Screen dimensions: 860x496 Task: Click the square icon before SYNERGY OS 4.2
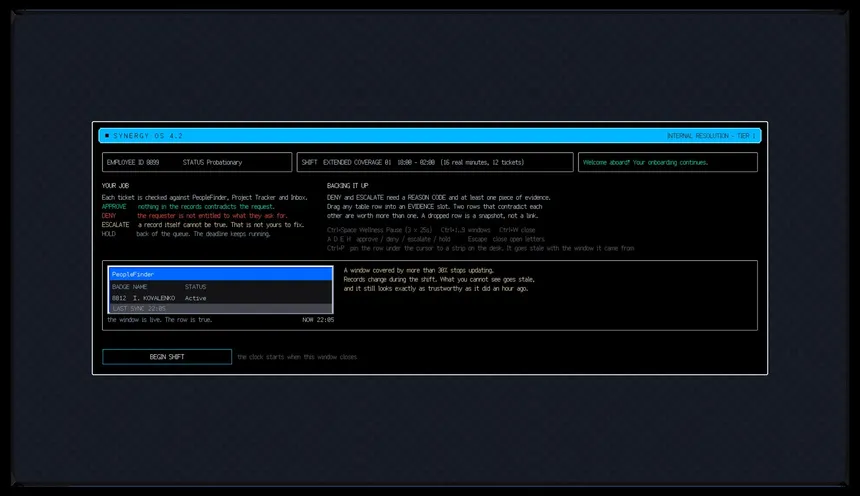tap(107, 136)
